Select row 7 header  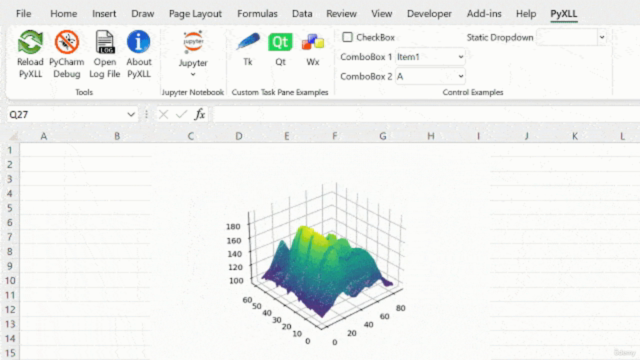[10, 237]
